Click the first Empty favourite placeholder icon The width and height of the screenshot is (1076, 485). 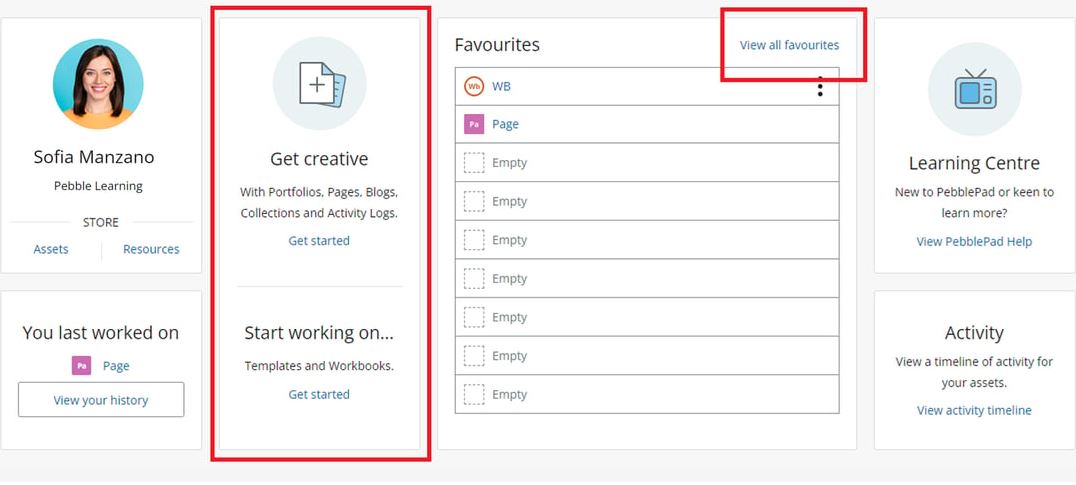[x=473, y=163]
